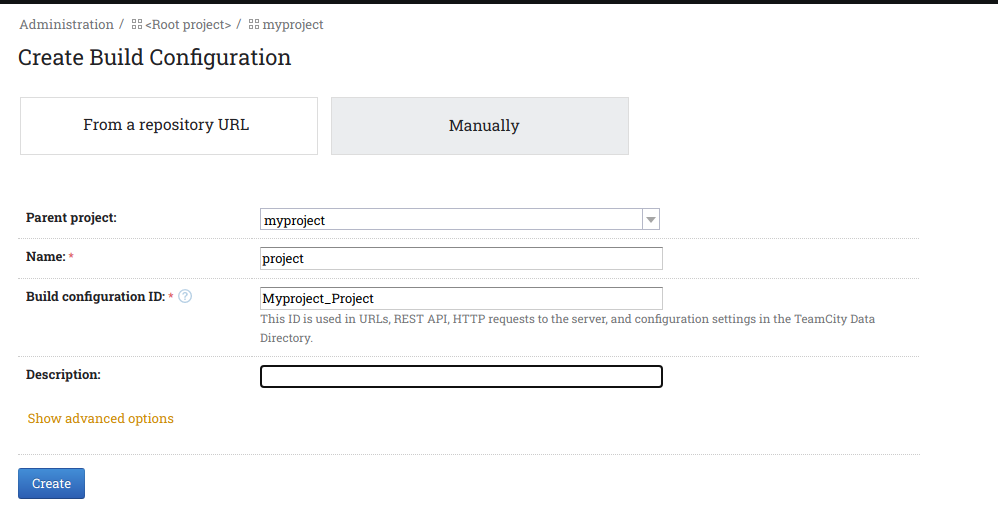The width and height of the screenshot is (998, 520).
Task: Click the empty Description field
Action: [x=461, y=376]
